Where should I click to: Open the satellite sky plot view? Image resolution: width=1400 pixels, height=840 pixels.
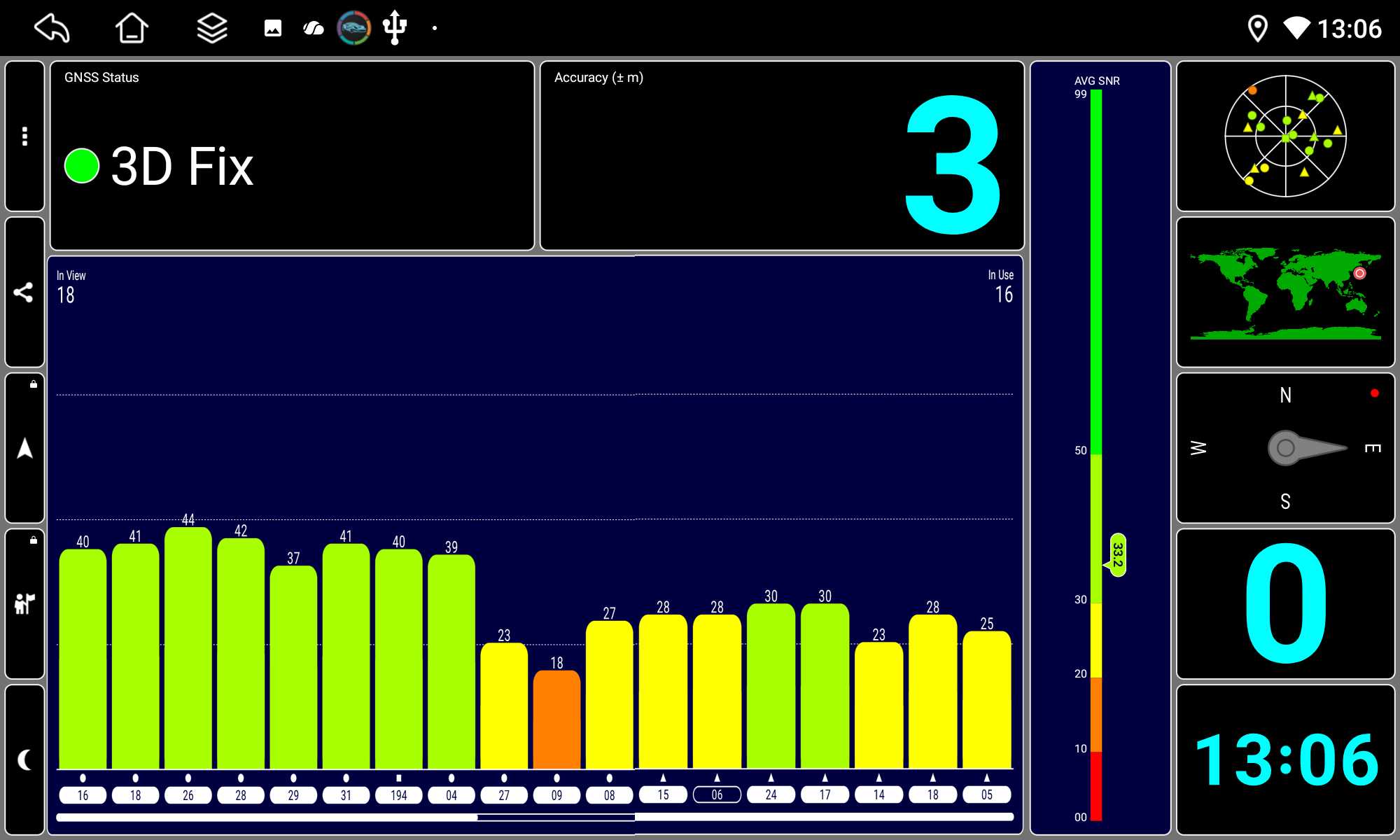tap(1285, 136)
